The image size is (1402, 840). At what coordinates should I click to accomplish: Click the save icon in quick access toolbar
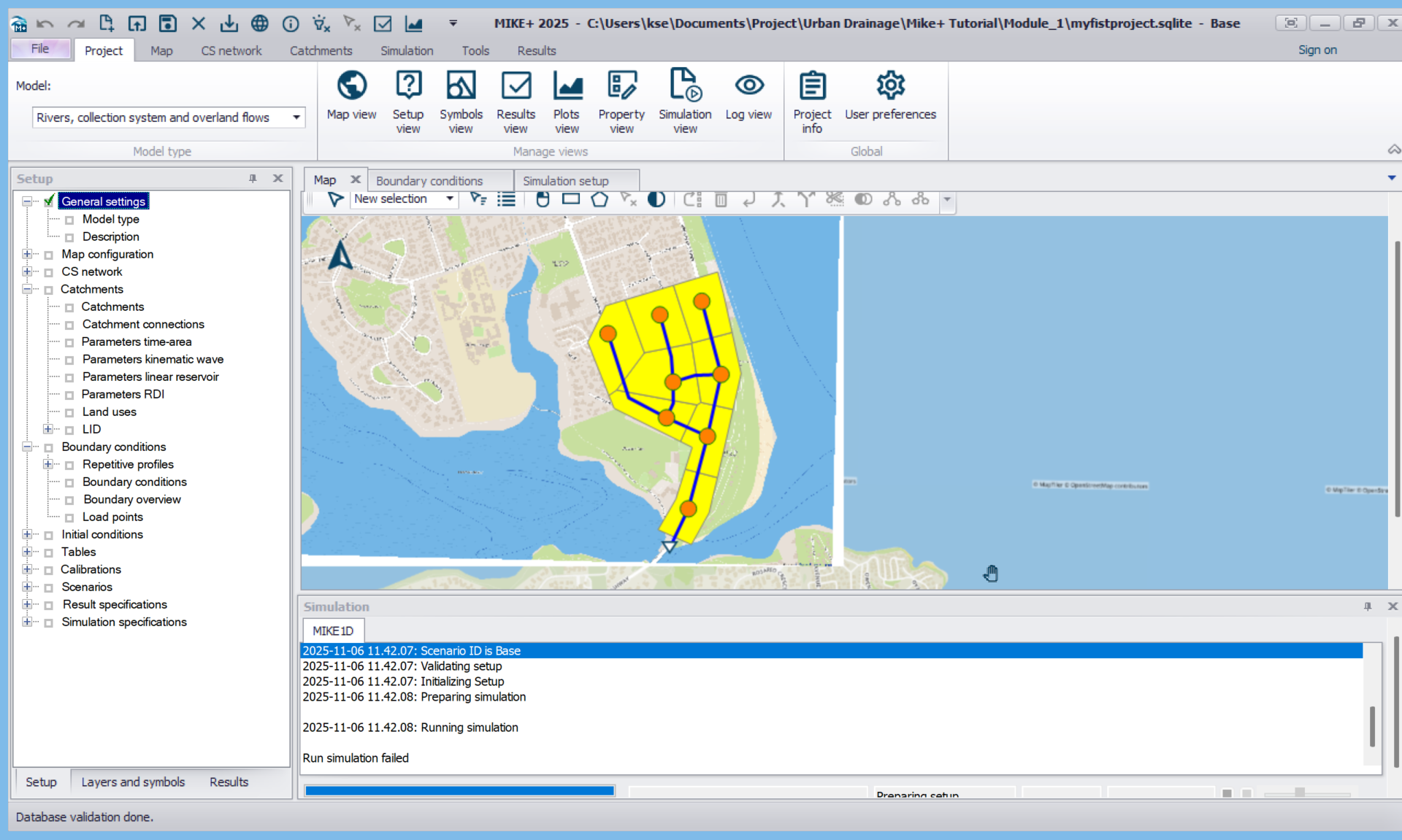pos(168,23)
